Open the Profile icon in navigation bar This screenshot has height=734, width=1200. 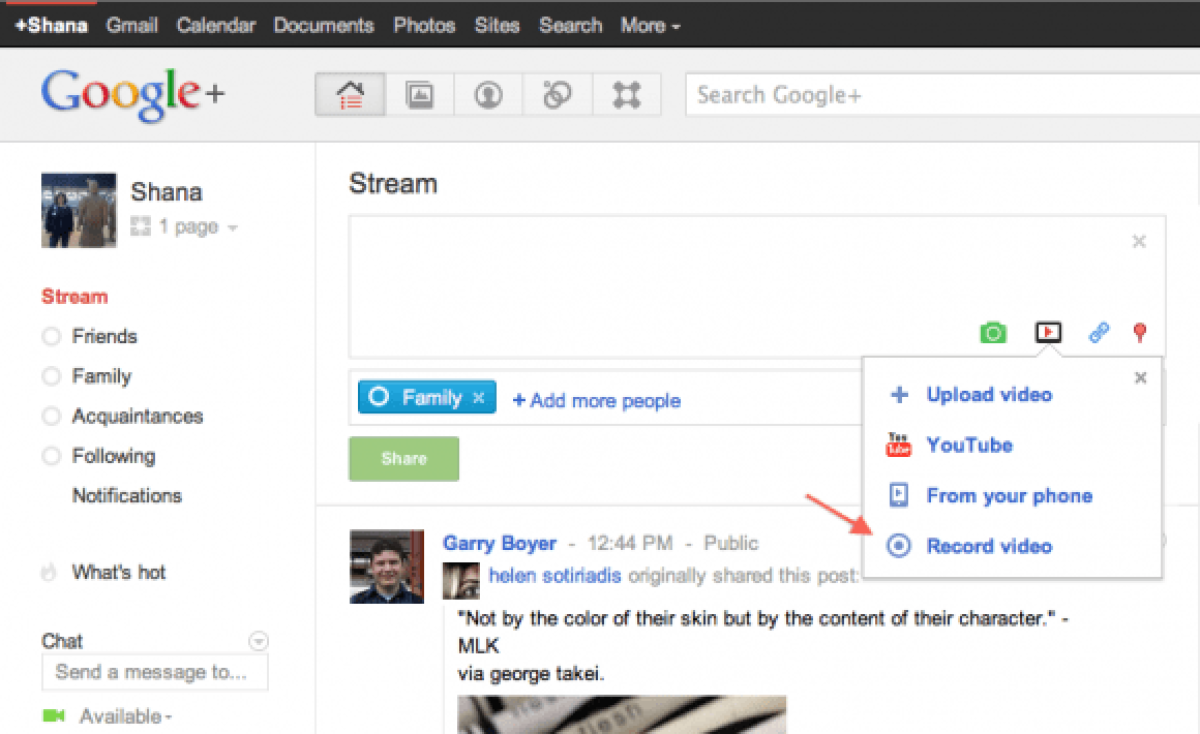point(488,96)
